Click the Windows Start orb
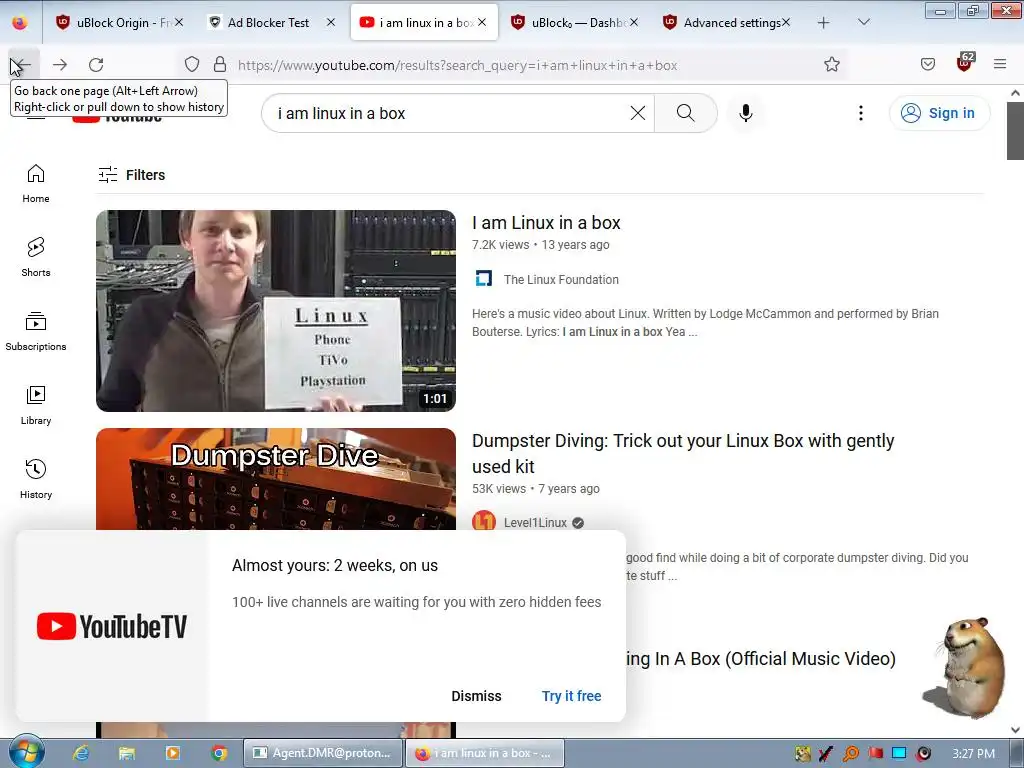 tap(27, 752)
